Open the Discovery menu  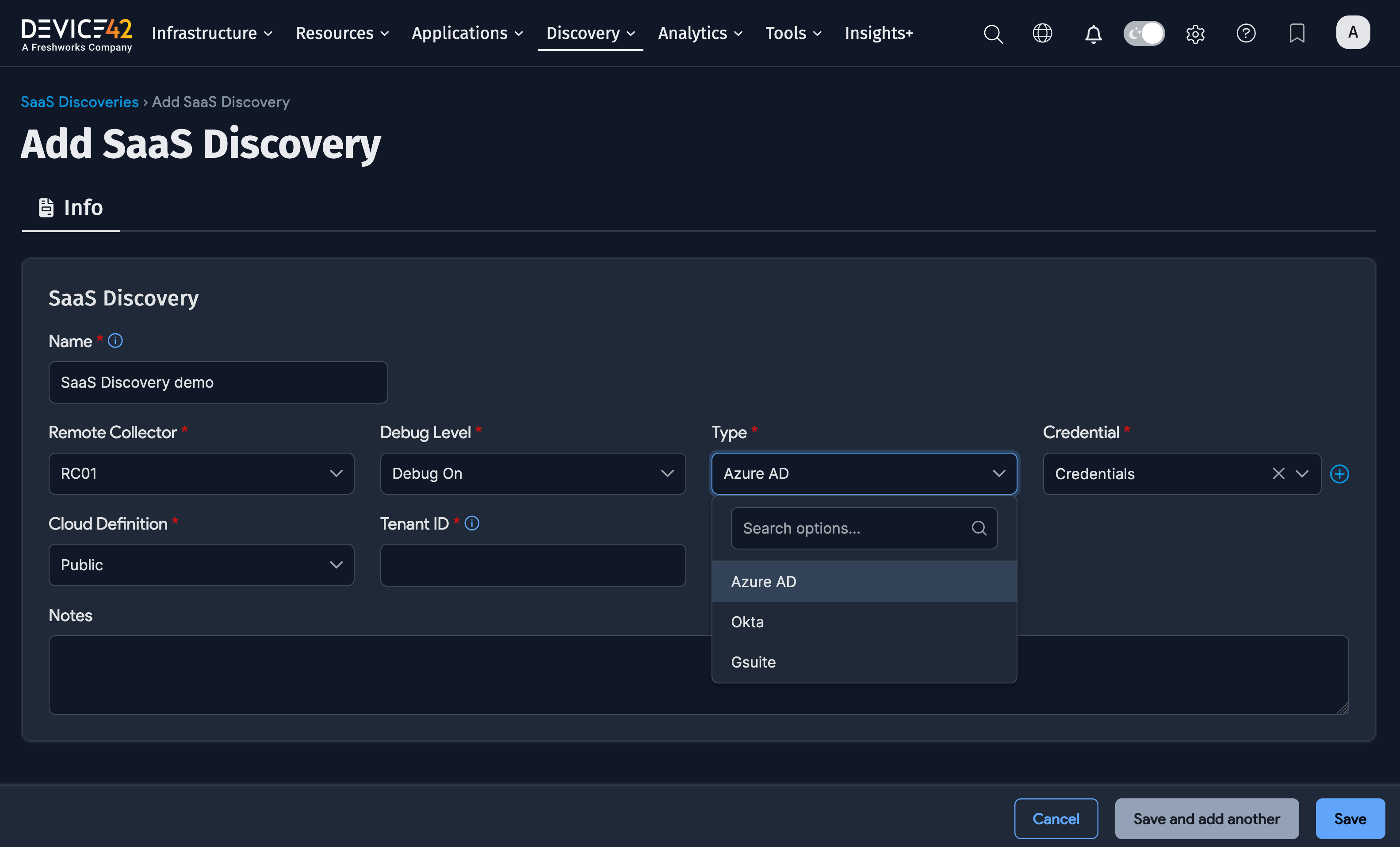point(590,33)
